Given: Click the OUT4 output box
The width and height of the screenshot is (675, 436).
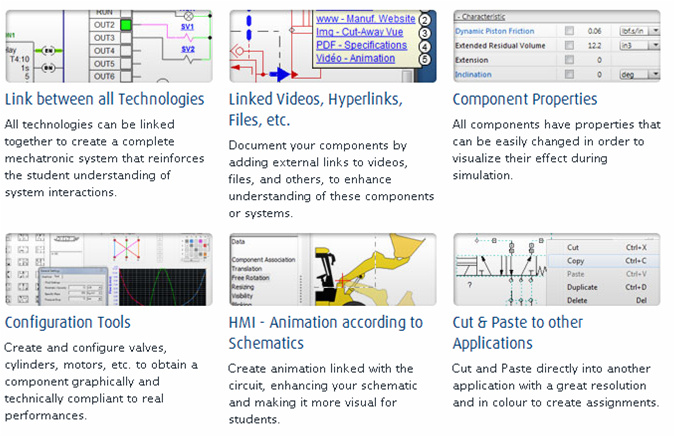Looking at the screenshot, I should coord(126,51).
